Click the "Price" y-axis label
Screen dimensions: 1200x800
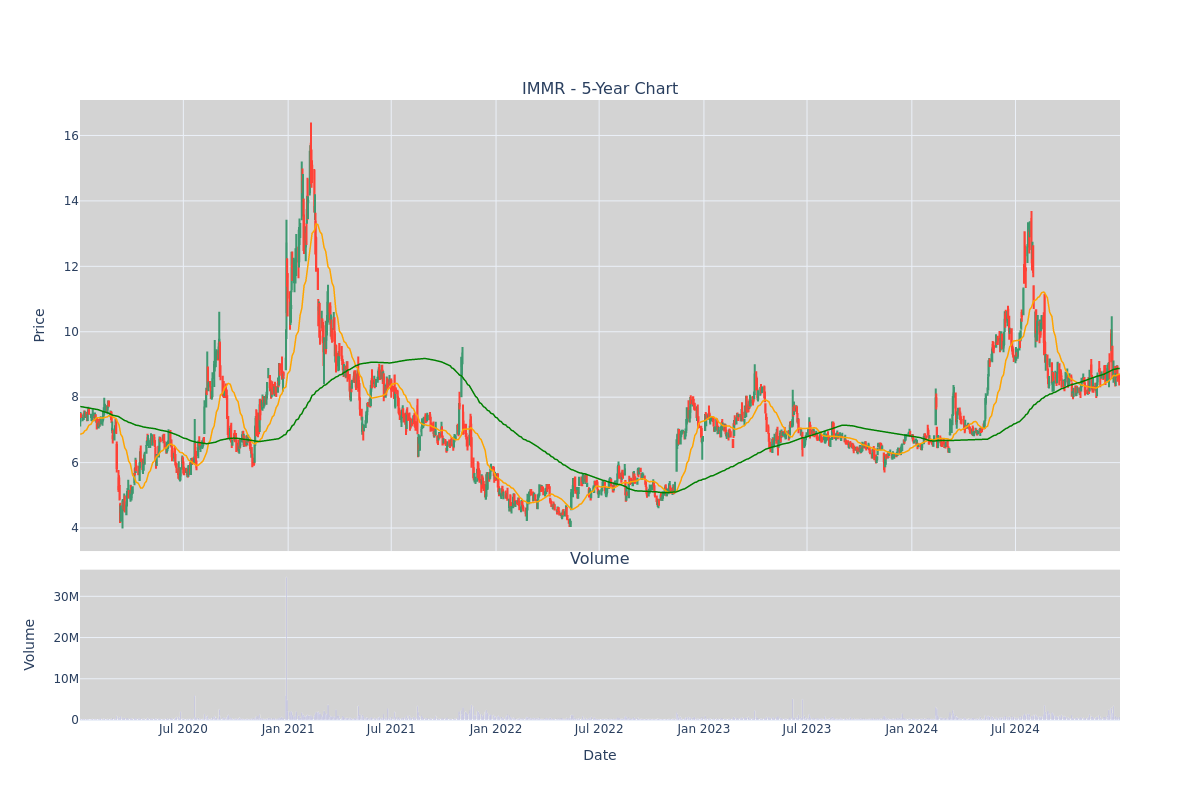coord(40,325)
